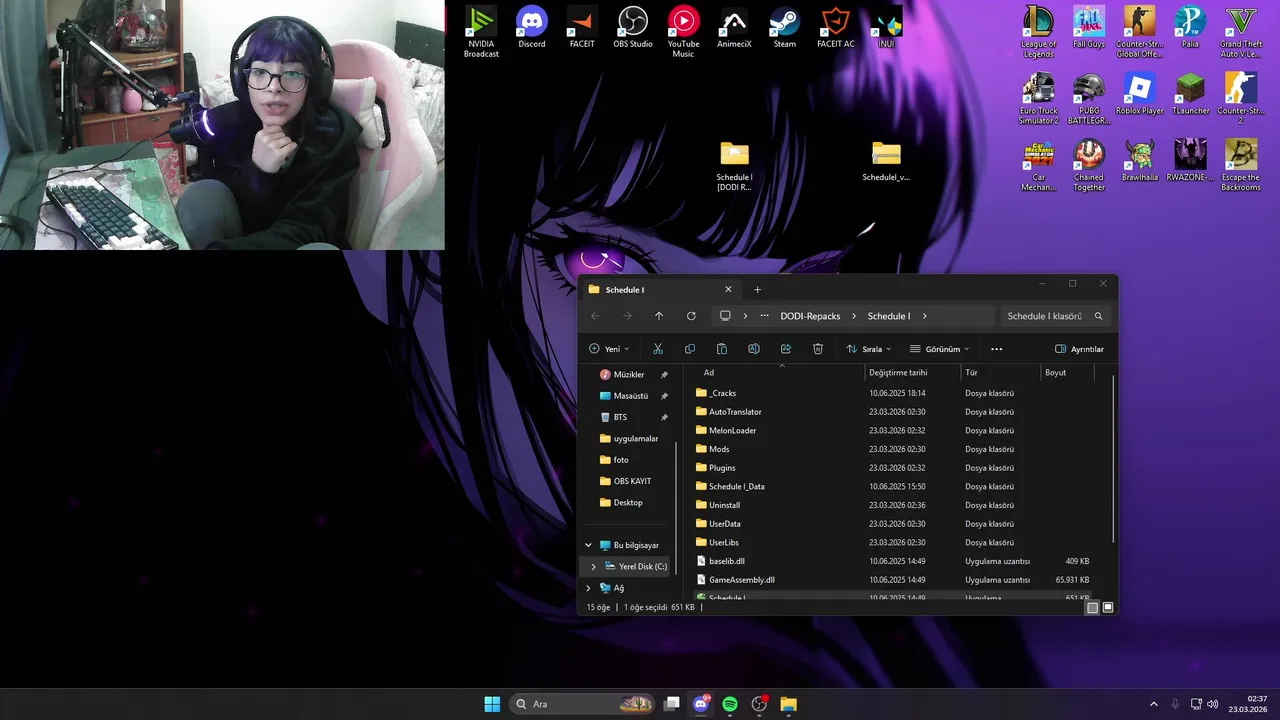Image resolution: width=1280 pixels, height=720 pixels.
Task: Click the Euro Truck Simulator 2 icon
Action: 1039,99
